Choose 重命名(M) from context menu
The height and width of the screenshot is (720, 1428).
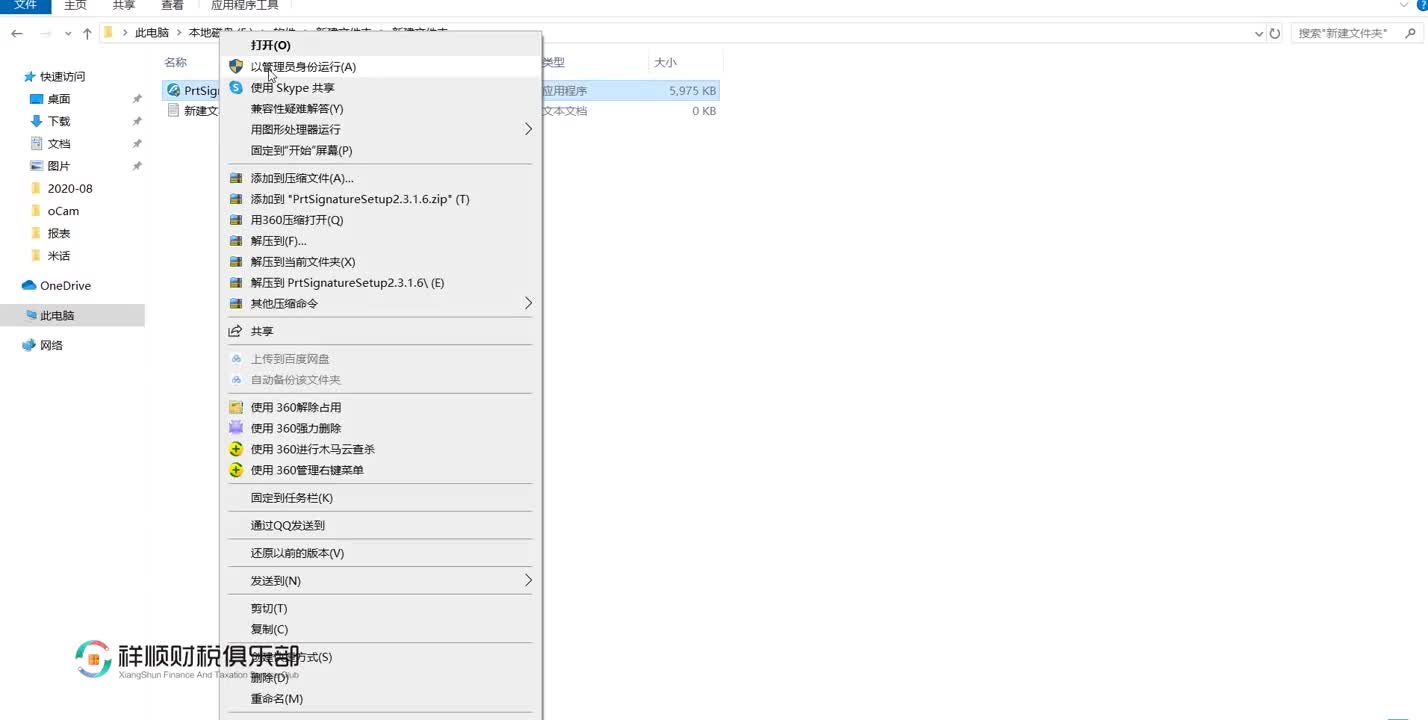276,699
